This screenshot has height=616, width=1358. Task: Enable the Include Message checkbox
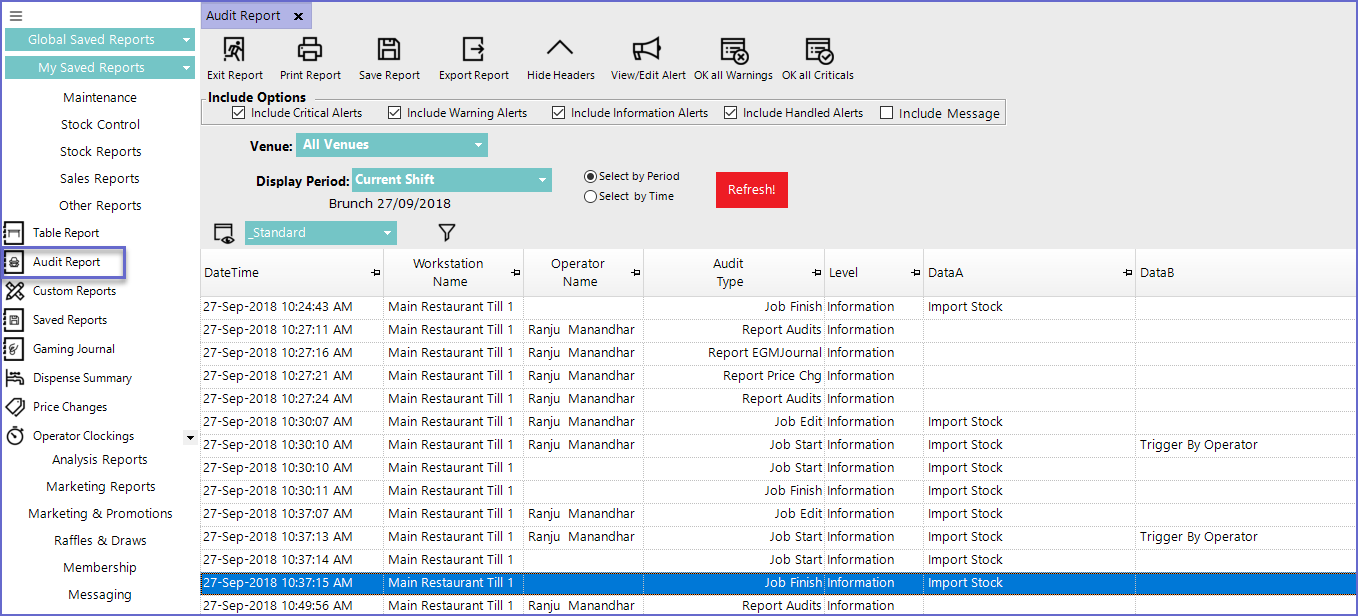(x=886, y=113)
